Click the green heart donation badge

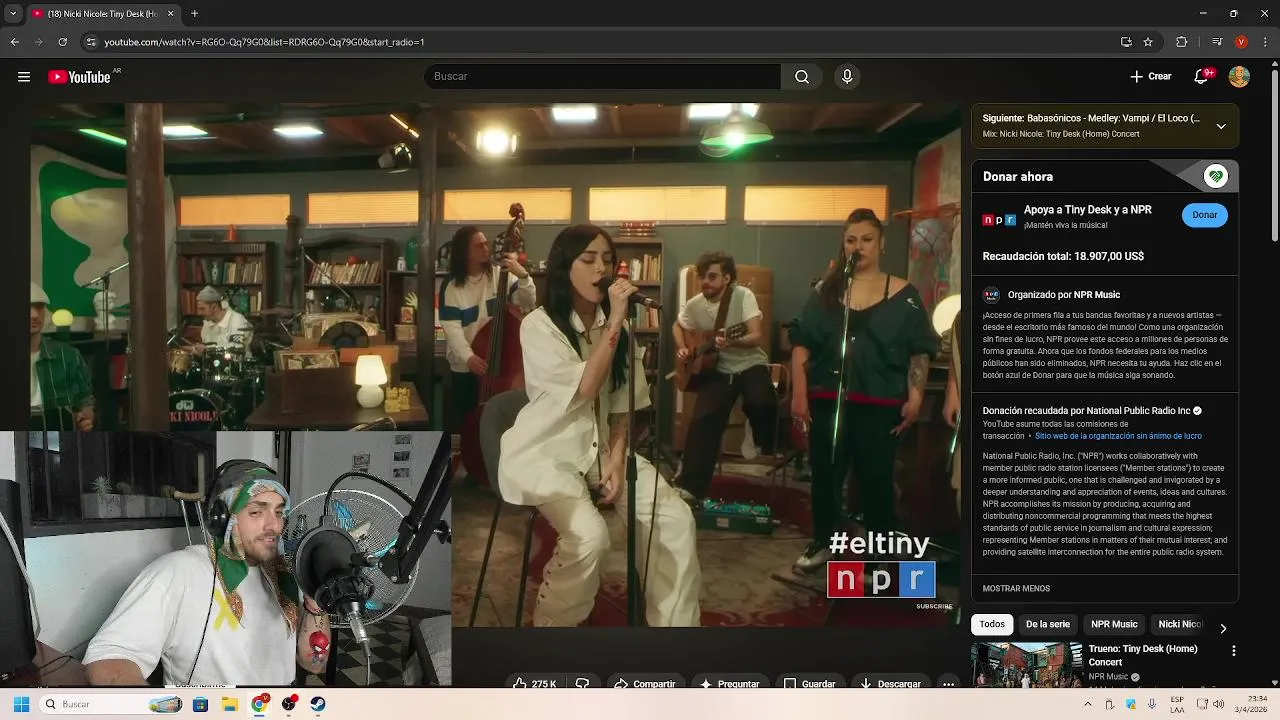coord(1215,176)
